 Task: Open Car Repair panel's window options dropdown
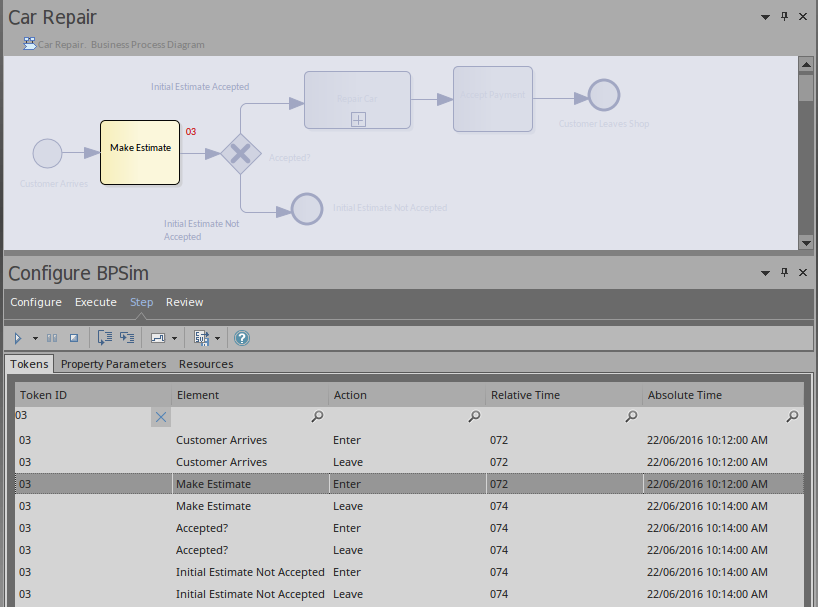coord(765,17)
